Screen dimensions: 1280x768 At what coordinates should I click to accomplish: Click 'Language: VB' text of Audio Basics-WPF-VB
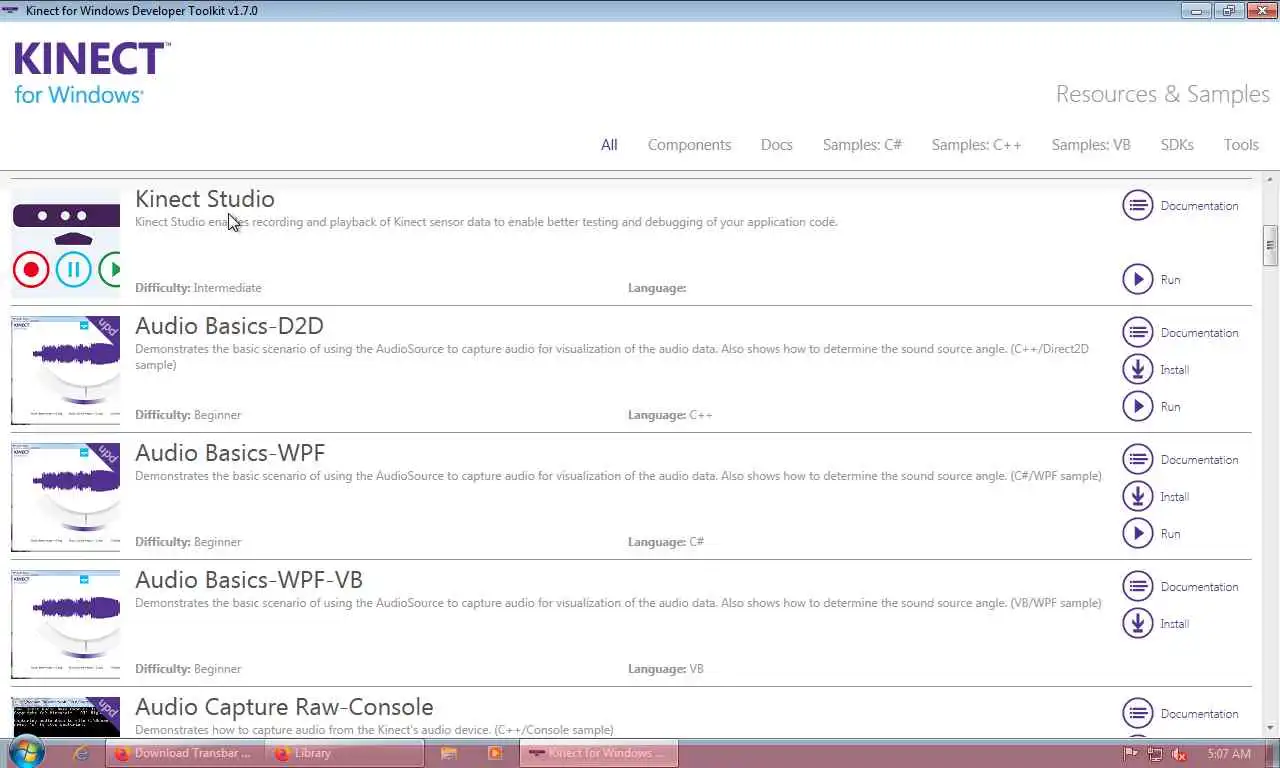[x=666, y=669]
